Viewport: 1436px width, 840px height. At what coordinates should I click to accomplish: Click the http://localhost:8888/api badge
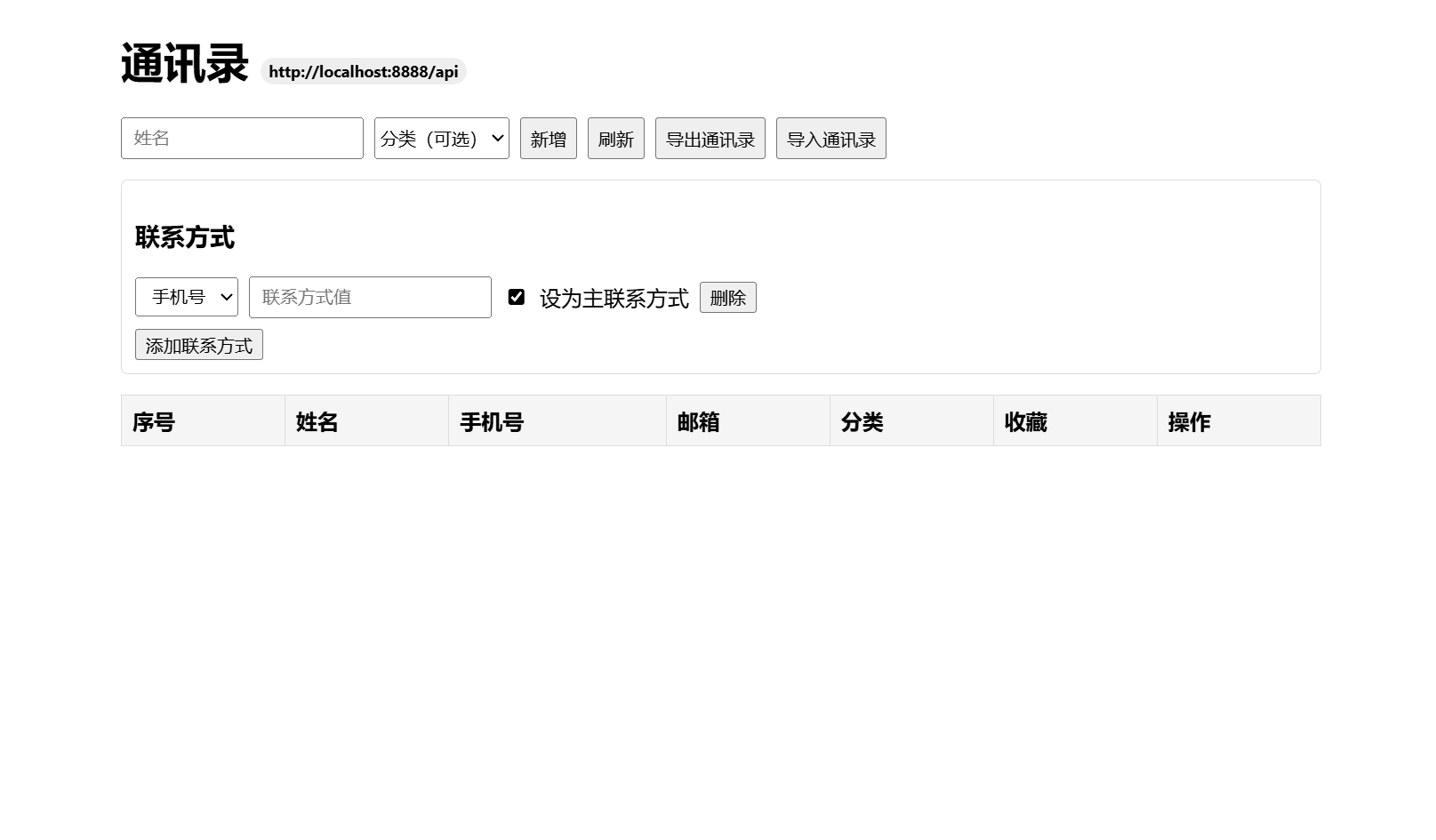click(x=364, y=72)
